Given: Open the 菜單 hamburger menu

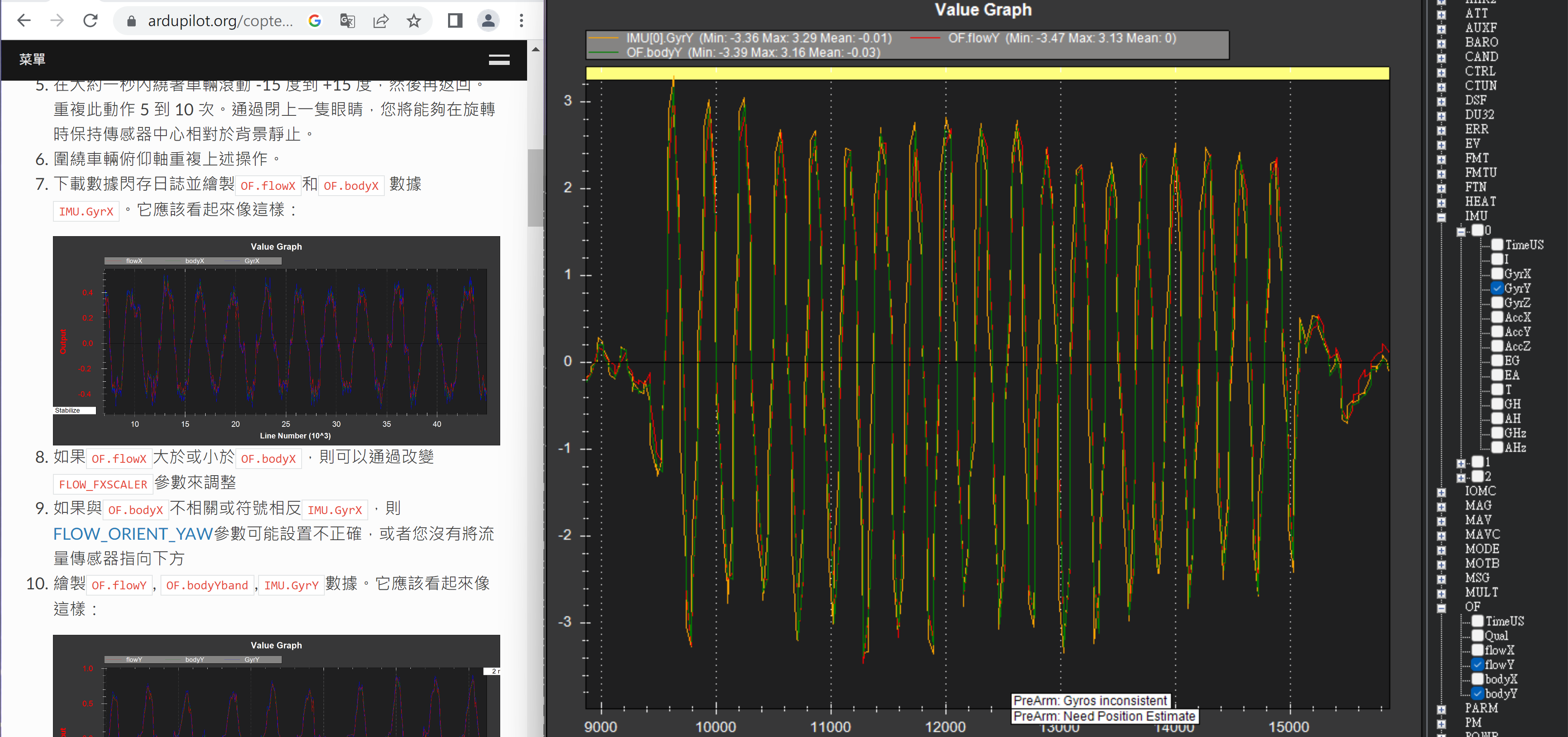Looking at the screenshot, I should pyautogui.click(x=499, y=60).
